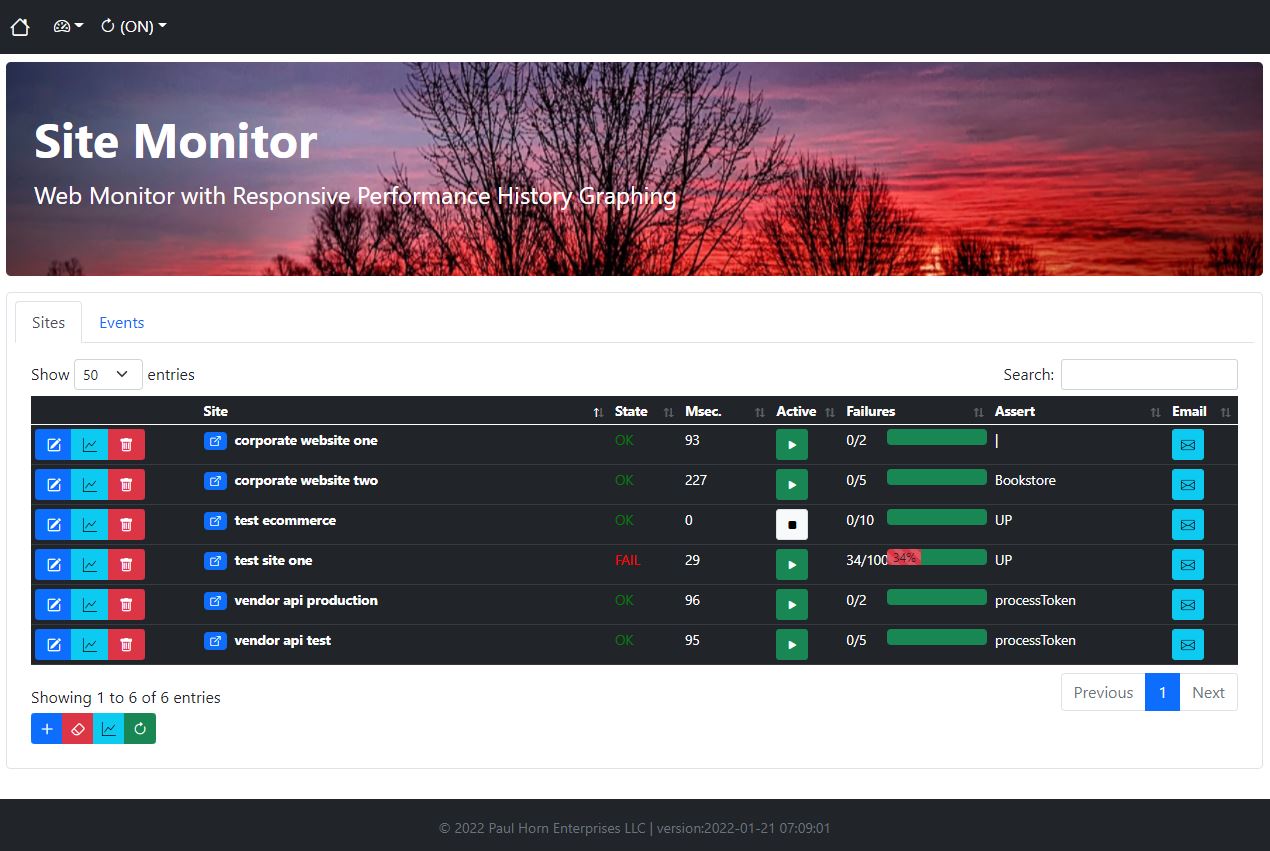
Task: Click the red eraser icon below the table
Action: (78, 728)
